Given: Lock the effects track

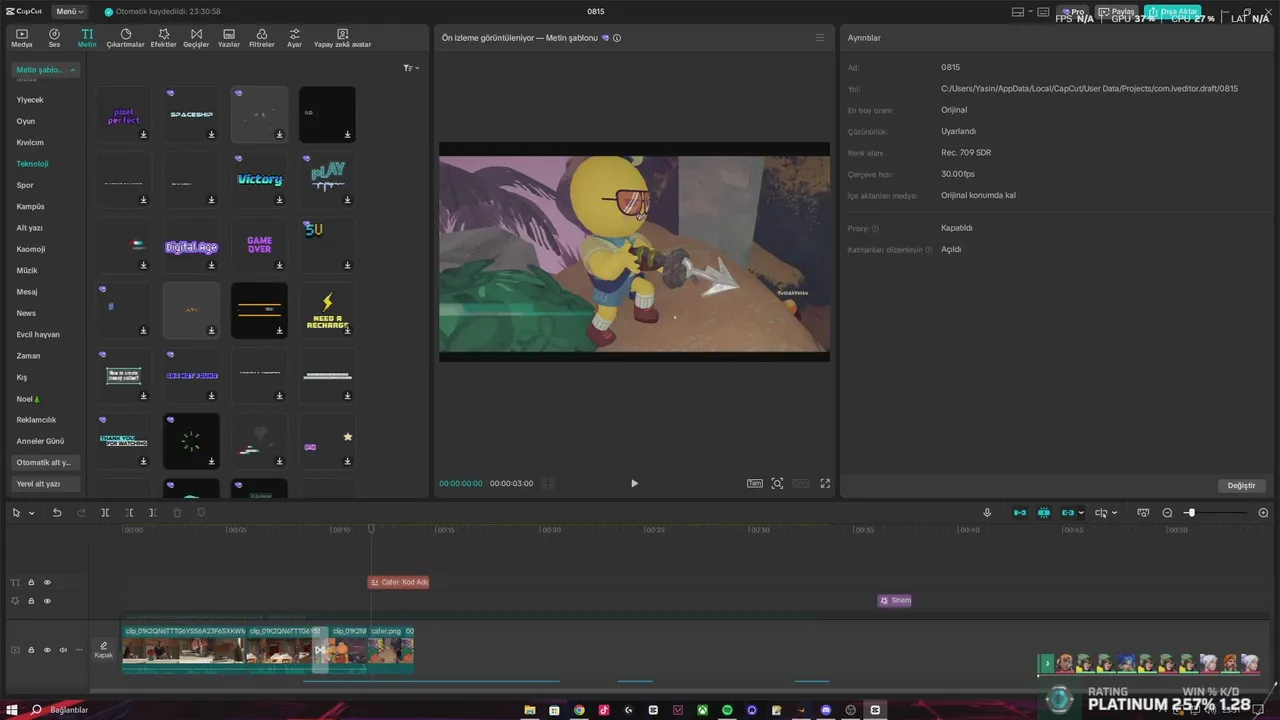Looking at the screenshot, I should [31, 601].
